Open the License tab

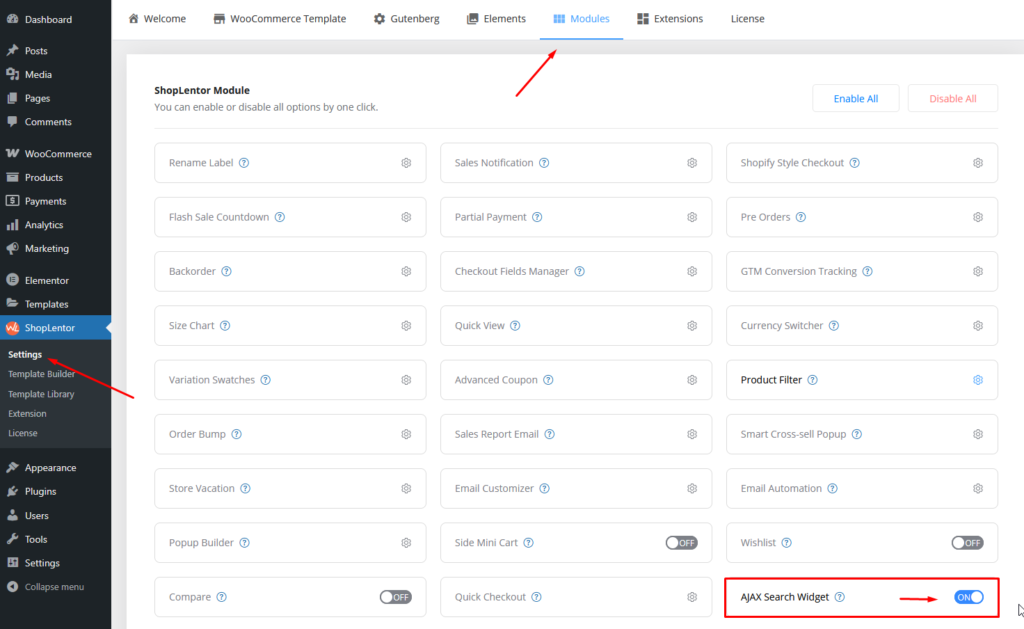tap(747, 18)
